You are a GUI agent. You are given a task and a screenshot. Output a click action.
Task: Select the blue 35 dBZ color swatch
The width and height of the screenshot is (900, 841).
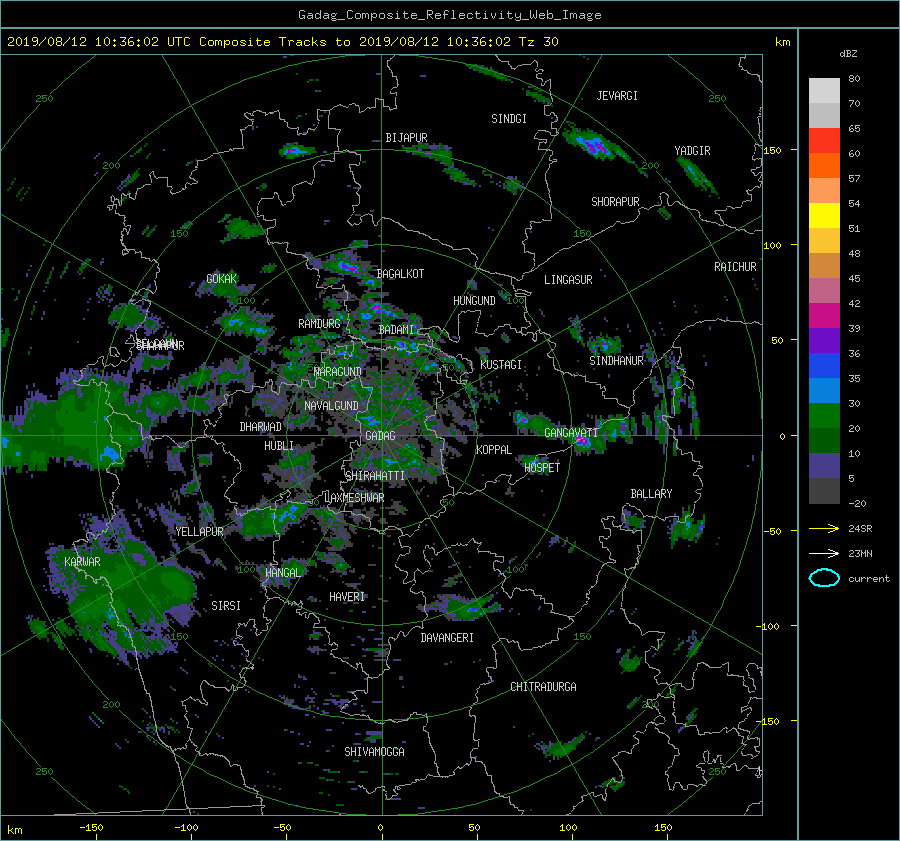(x=824, y=365)
